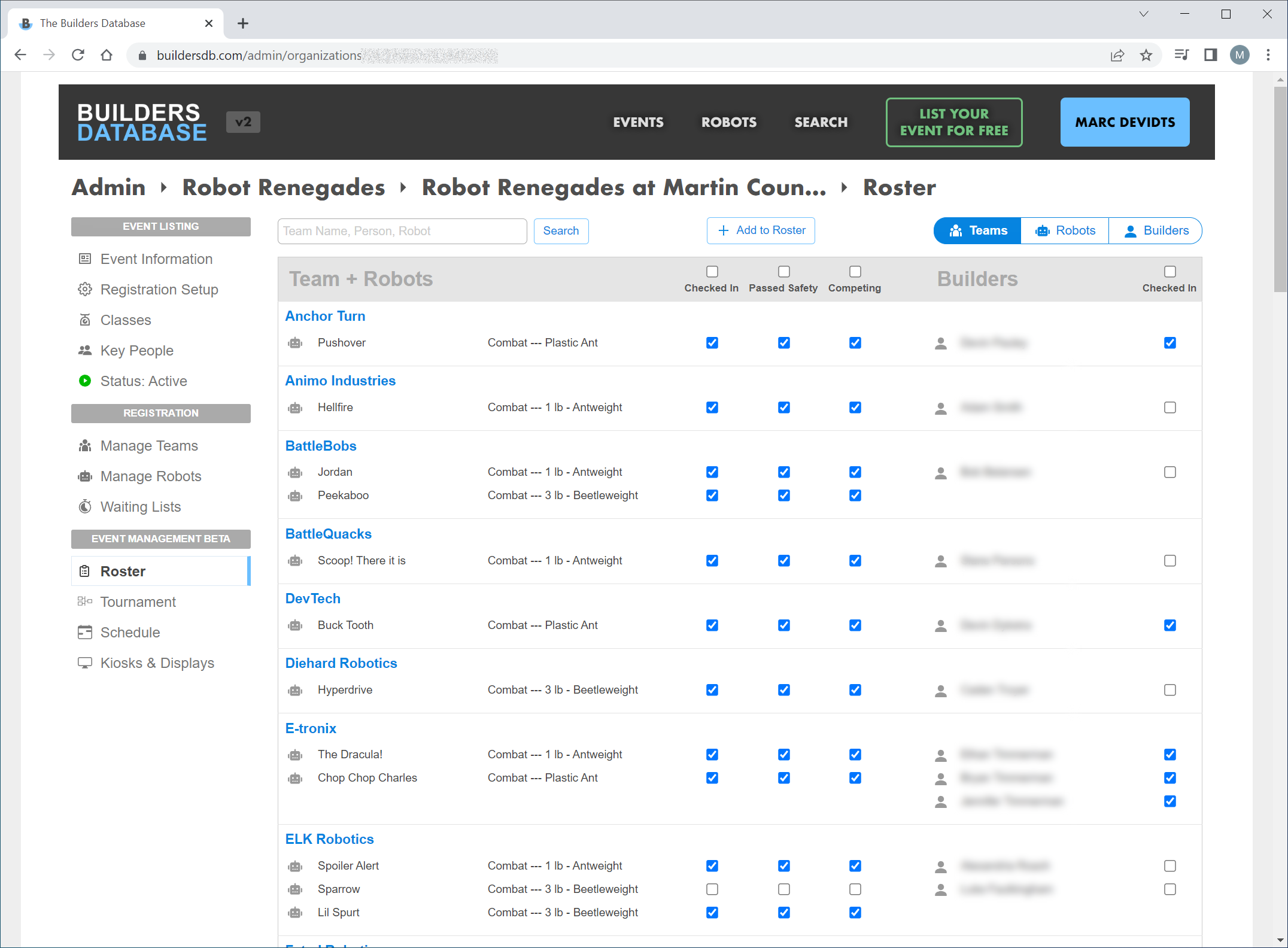This screenshot has height=948, width=1288.
Task: Click the robot icon beside Buck Tooth
Action: (x=295, y=625)
